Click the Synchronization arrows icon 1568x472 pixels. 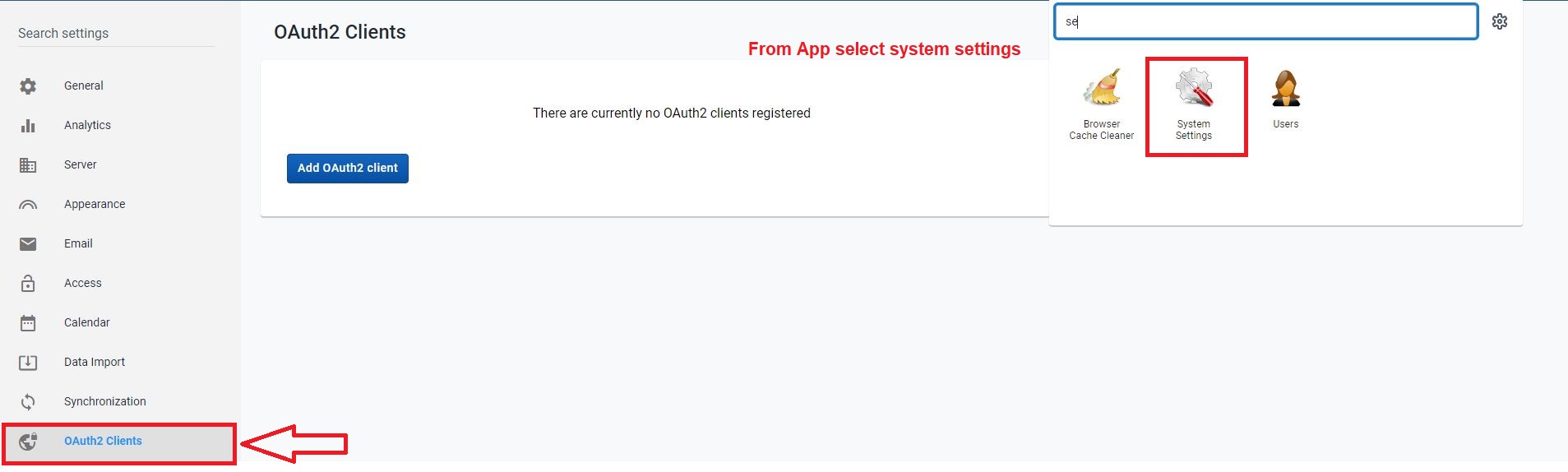28,401
